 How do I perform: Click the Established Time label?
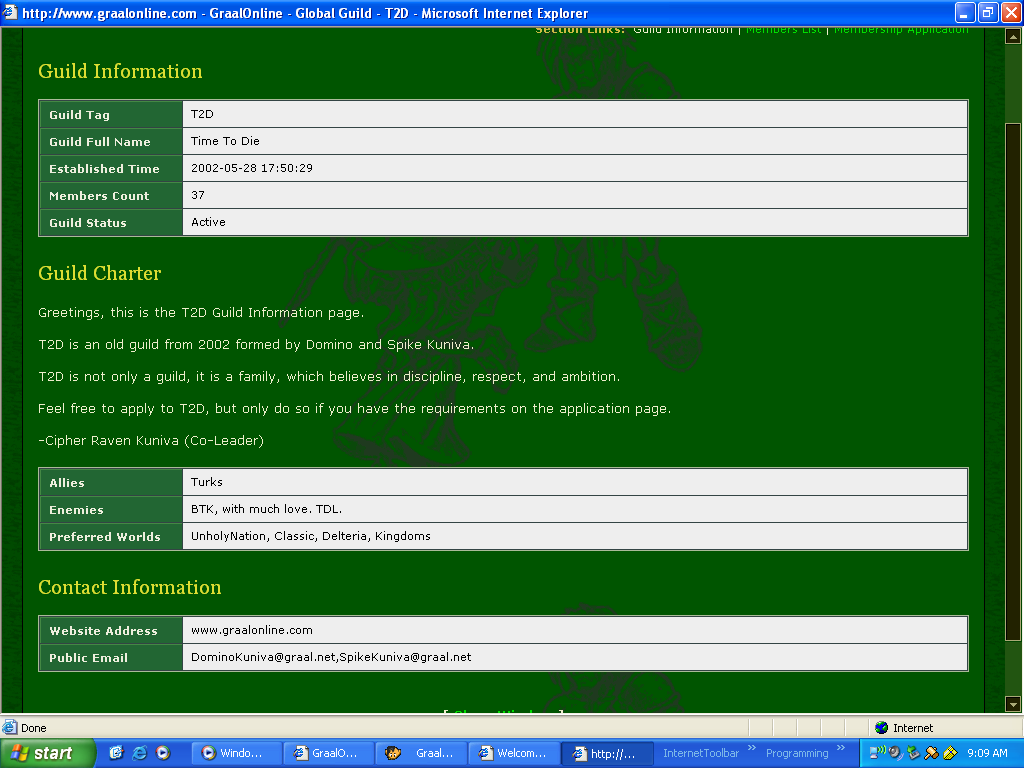click(x=111, y=168)
